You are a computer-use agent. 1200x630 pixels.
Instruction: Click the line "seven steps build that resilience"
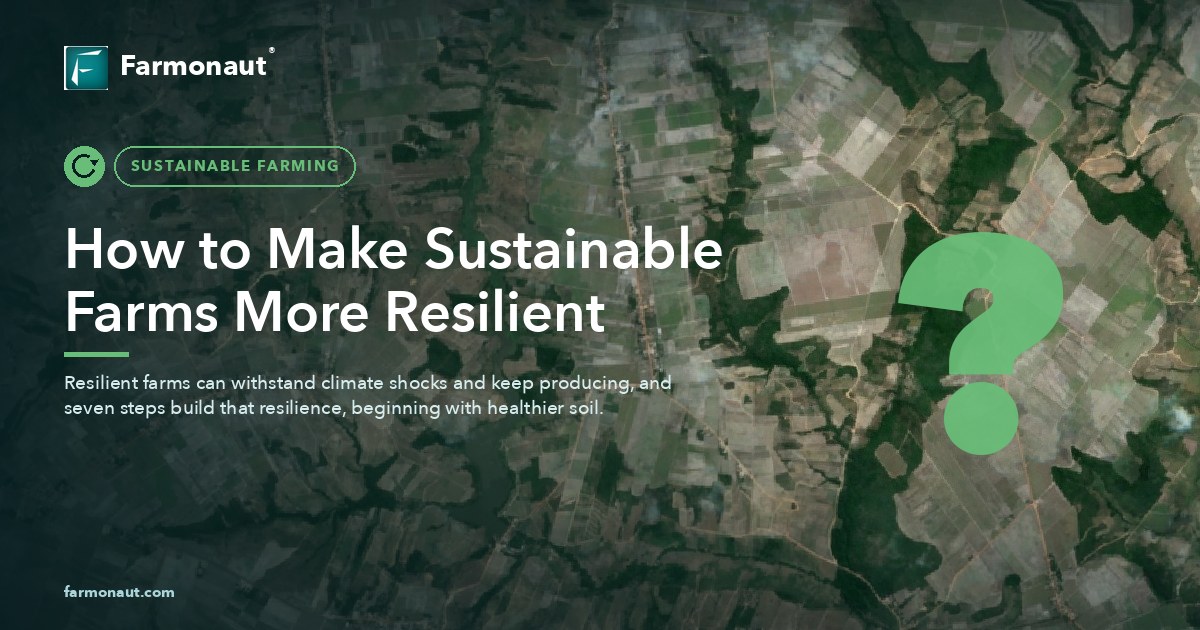click(x=333, y=409)
